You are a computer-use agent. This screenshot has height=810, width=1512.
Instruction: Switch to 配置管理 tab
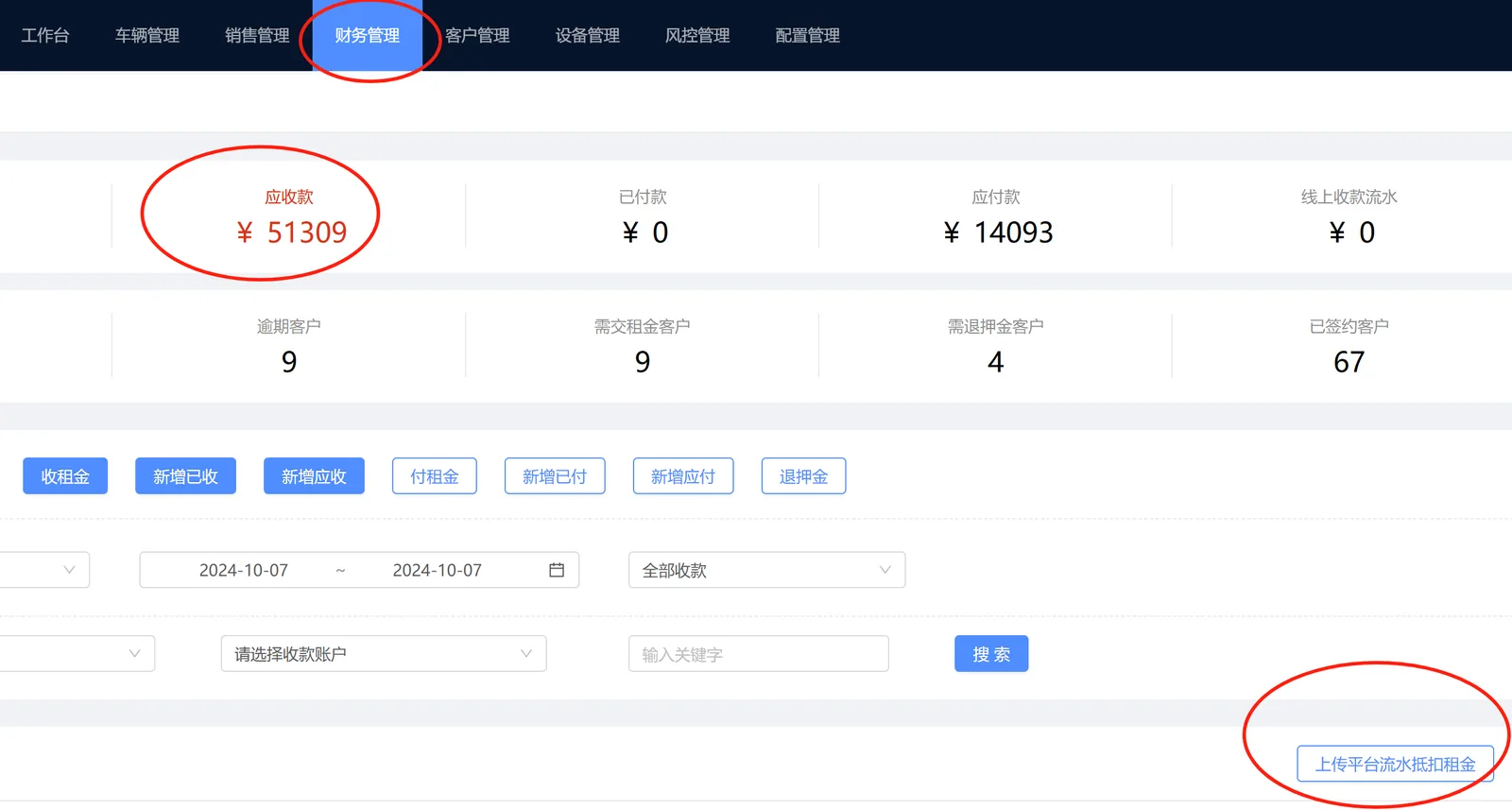pos(808,35)
